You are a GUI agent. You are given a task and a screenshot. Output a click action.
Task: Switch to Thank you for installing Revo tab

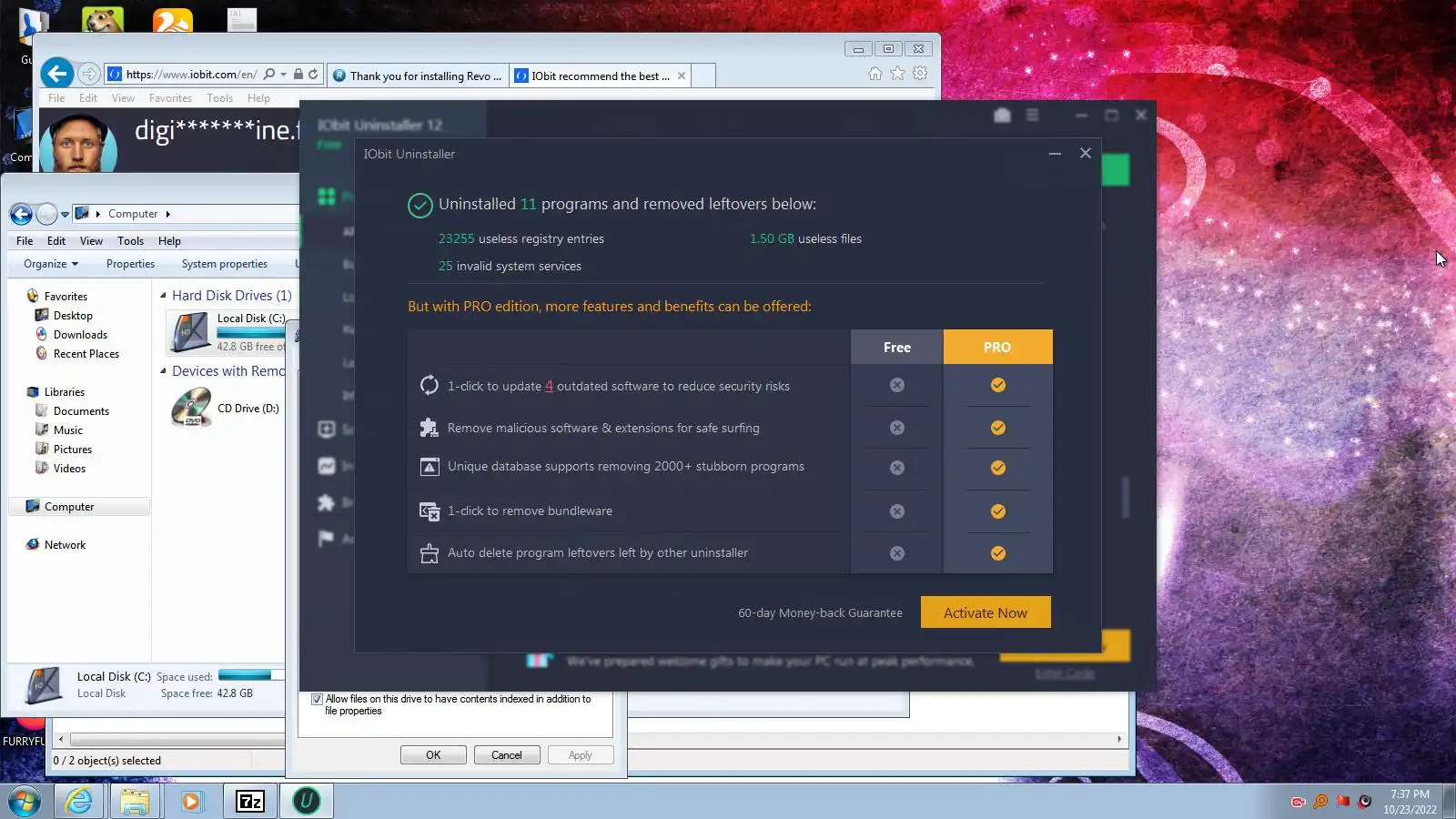coord(418,76)
